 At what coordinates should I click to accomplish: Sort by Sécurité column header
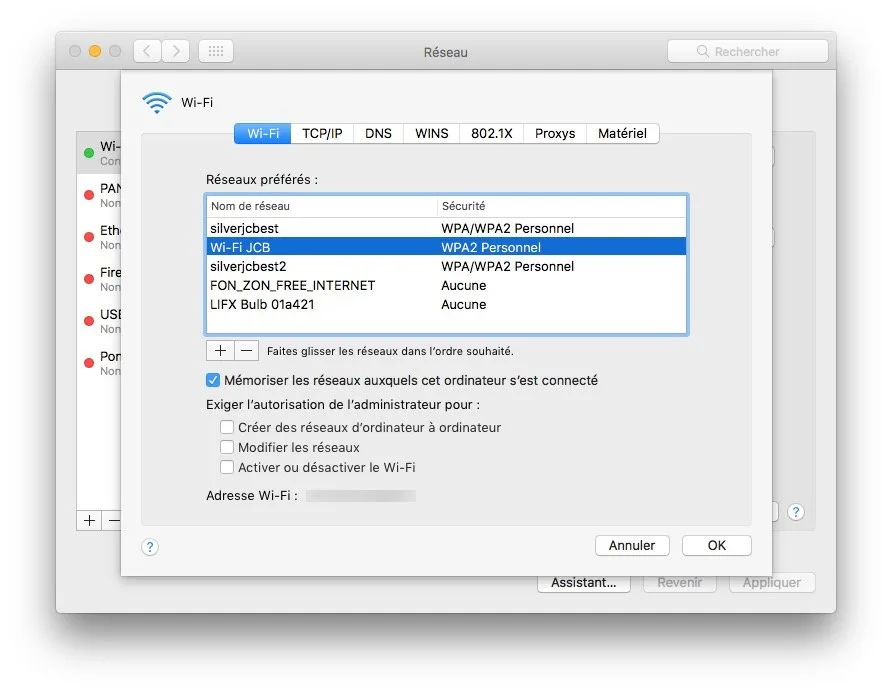coord(562,206)
